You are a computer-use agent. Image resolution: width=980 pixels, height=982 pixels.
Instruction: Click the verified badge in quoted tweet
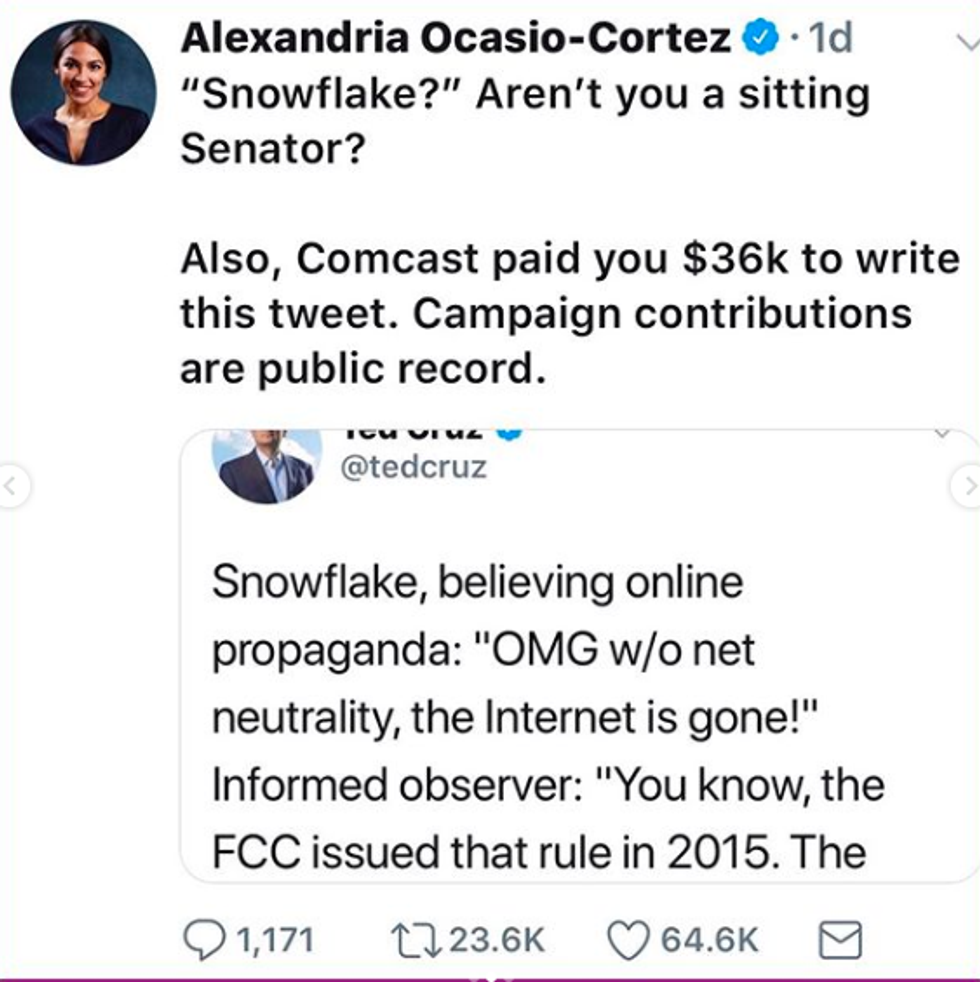[x=510, y=433]
